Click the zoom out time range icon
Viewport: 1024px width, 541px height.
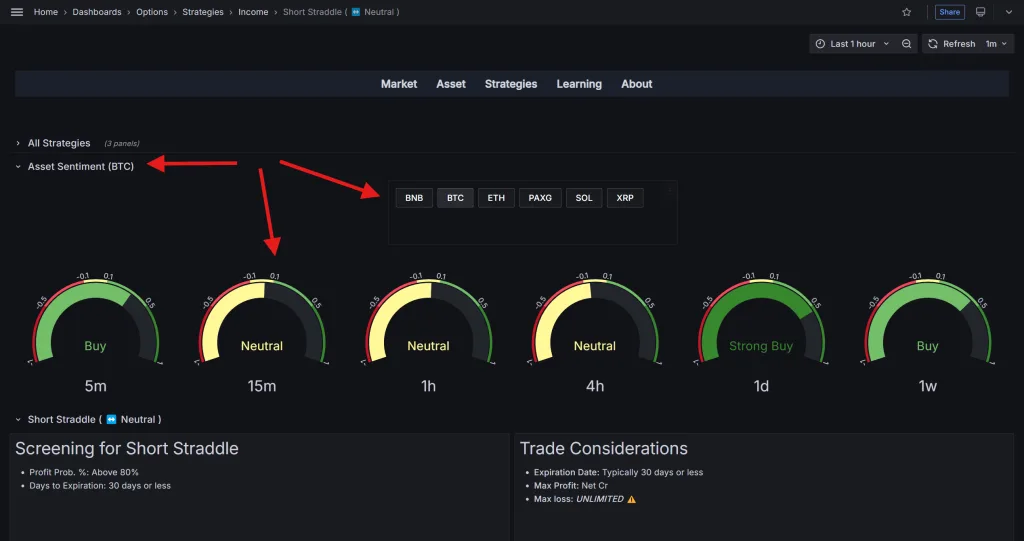pos(906,44)
